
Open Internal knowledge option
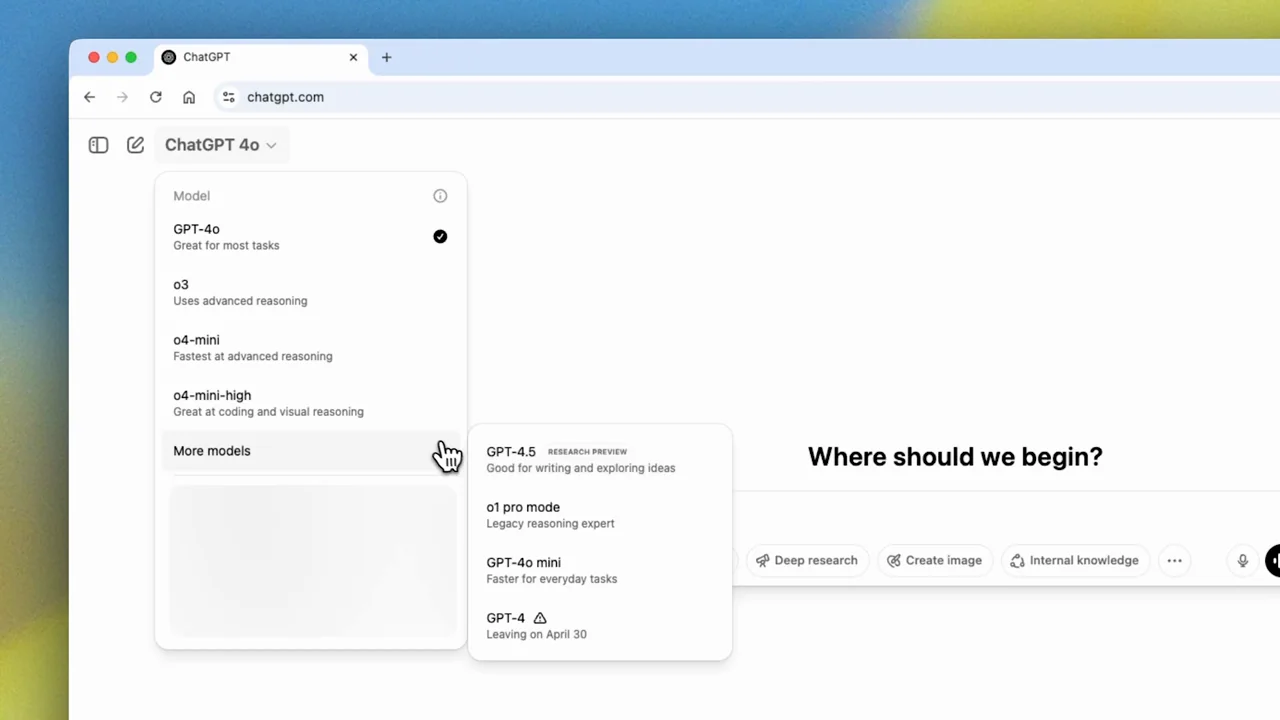pyautogui.click(x=1075, y=561)
